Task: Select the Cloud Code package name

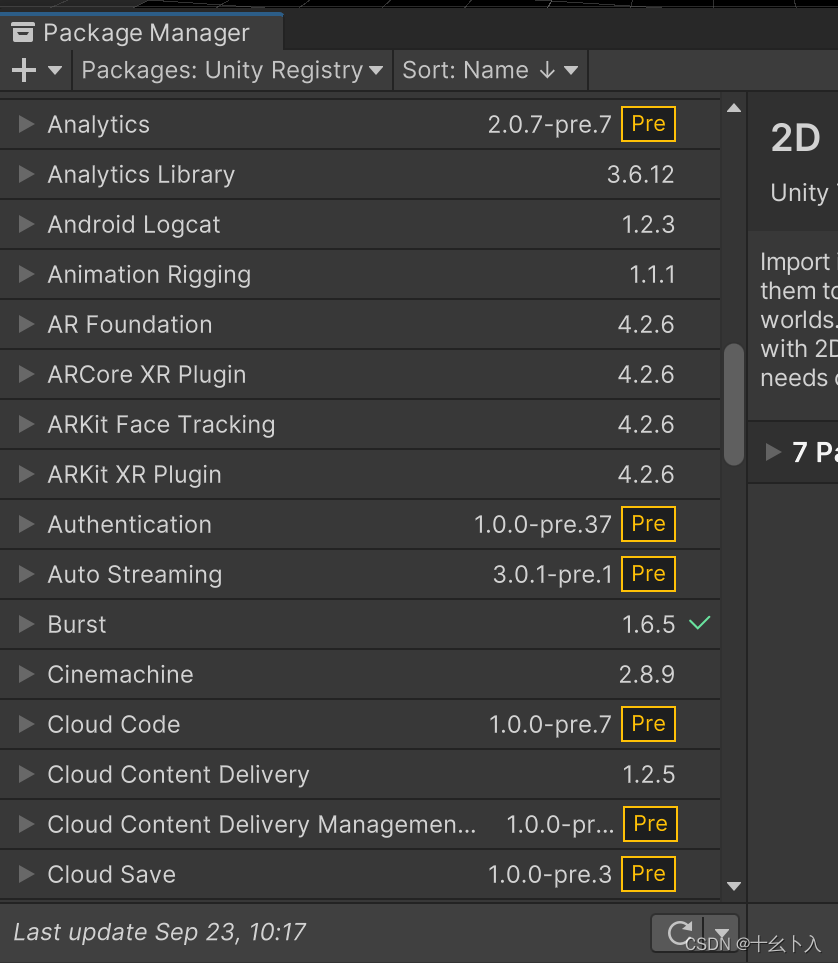Action: coord(114,725)
